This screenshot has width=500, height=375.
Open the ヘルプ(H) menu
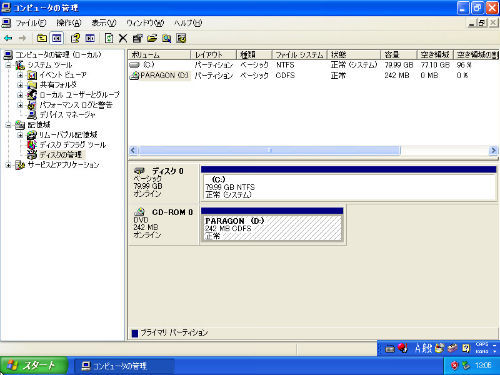(x=188, y=23)
